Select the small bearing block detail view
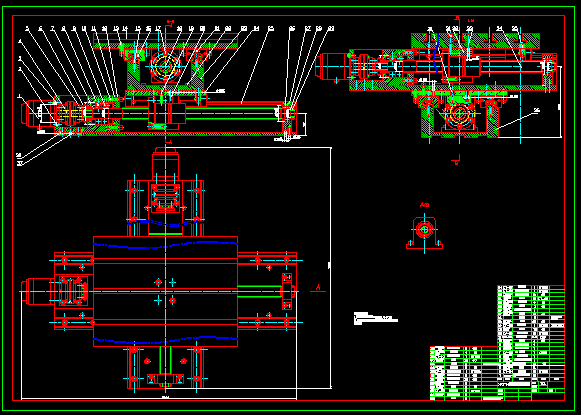Image resolution: width=581 pixels, height=415 pixels. point(424,232)
